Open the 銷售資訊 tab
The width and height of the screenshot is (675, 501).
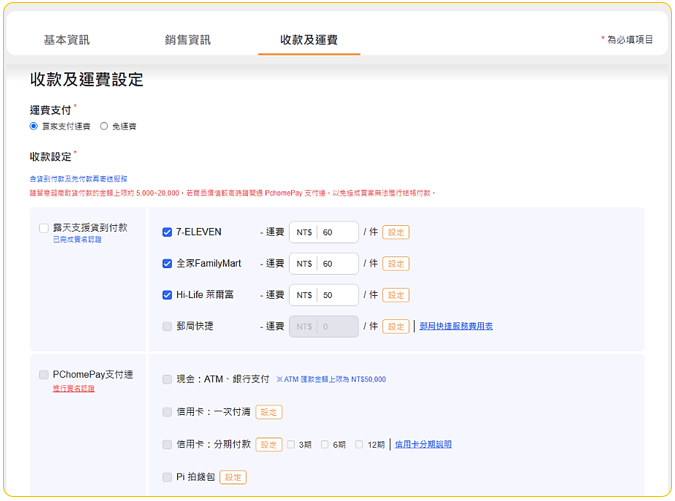pos(188,40)
